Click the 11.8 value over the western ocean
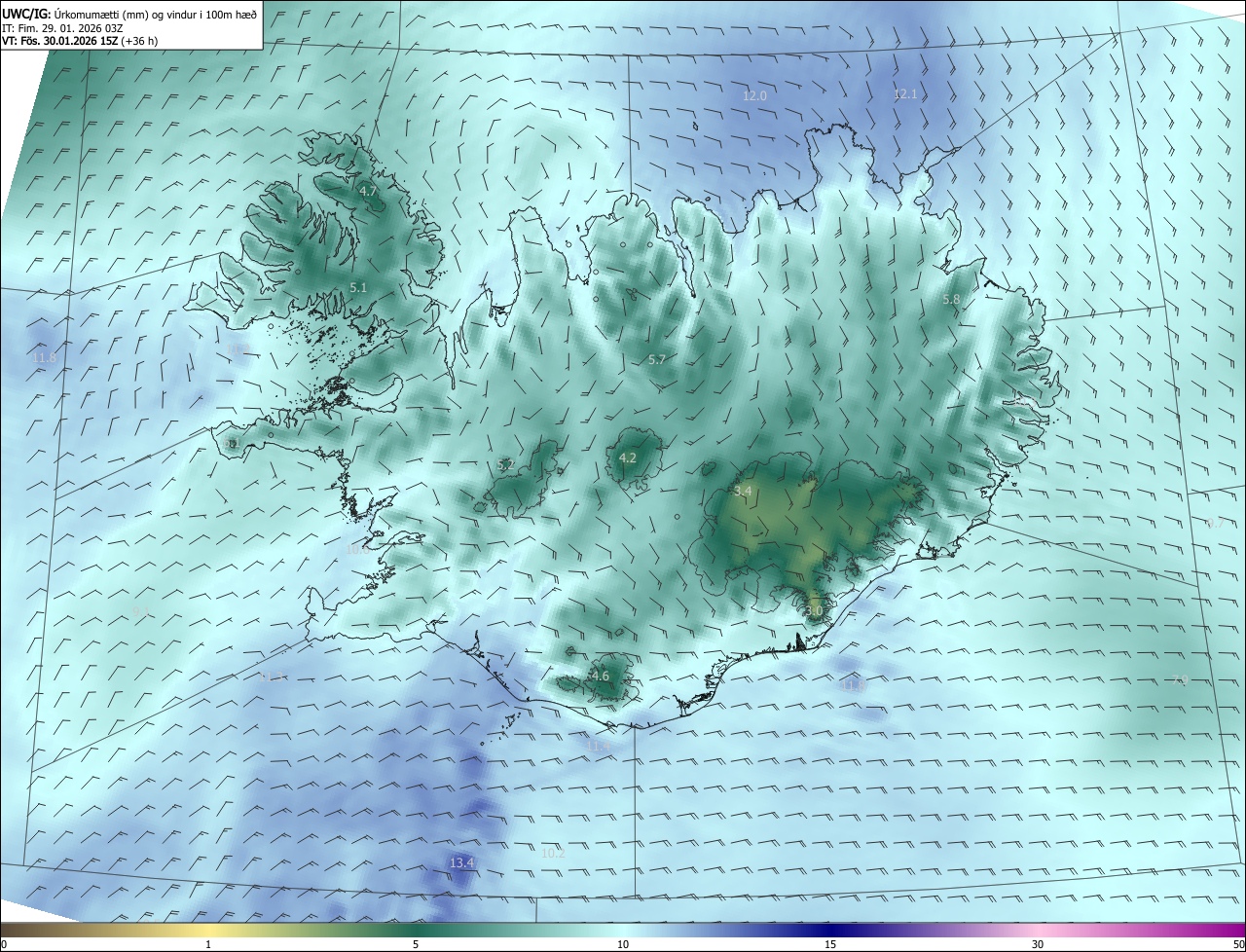The width and height of the screenshot is (1246, 952). point(45,357)
